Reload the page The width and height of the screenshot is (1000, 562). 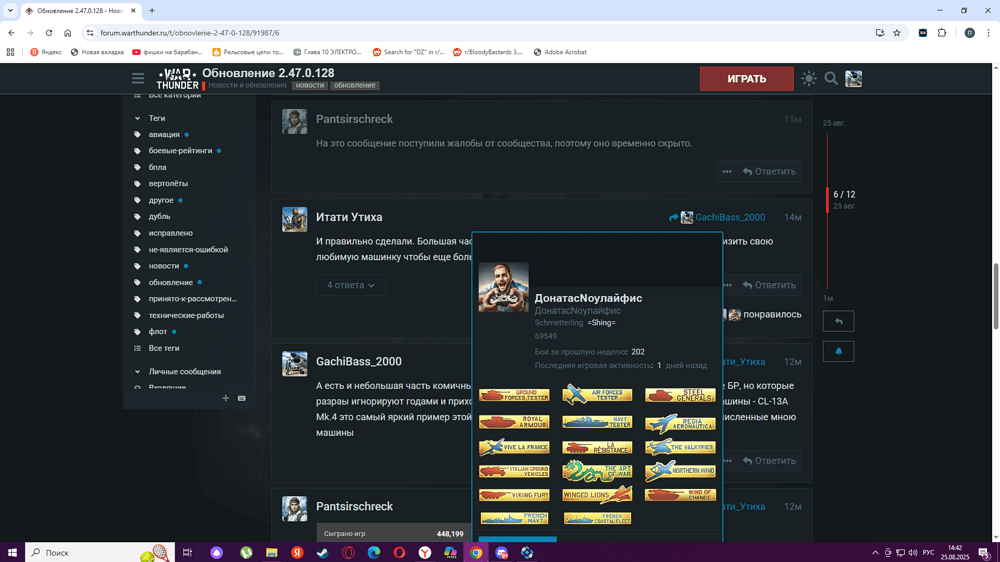(x=48, y=33)
